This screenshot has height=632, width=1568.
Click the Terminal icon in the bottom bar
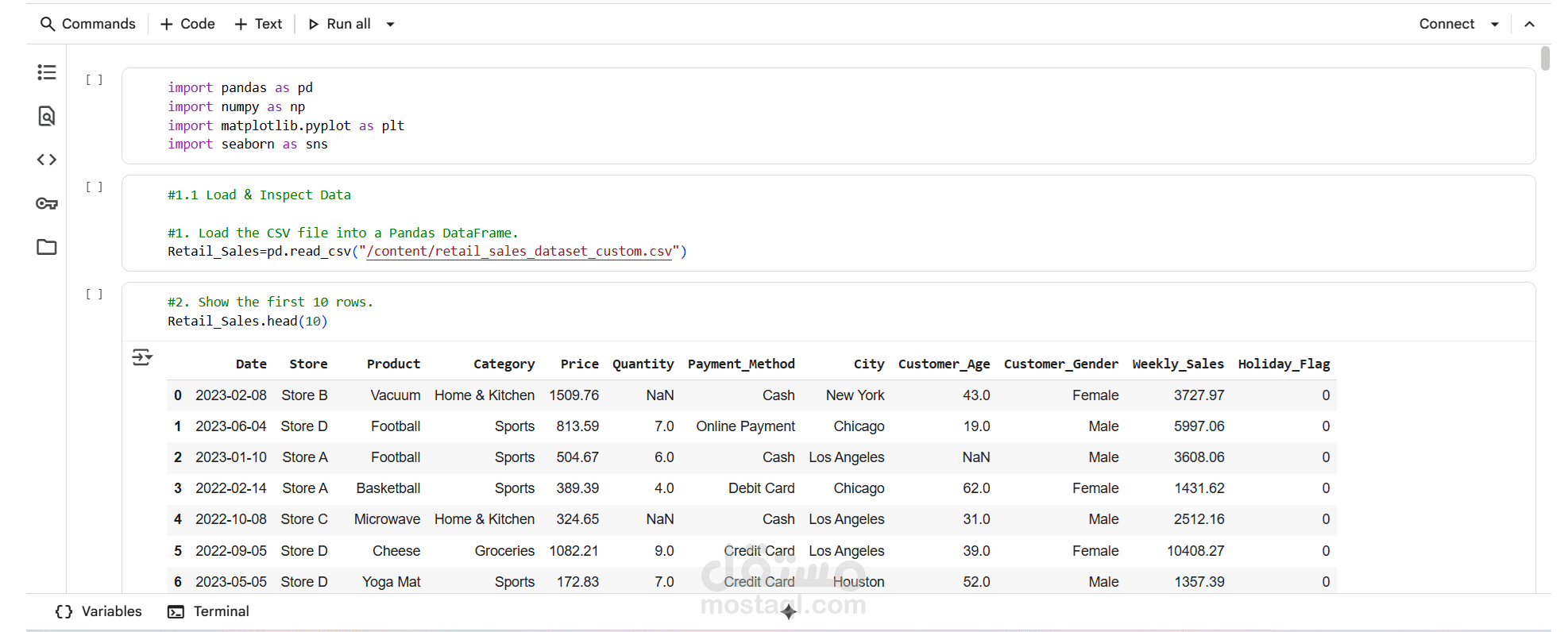(x=176, y=611)
